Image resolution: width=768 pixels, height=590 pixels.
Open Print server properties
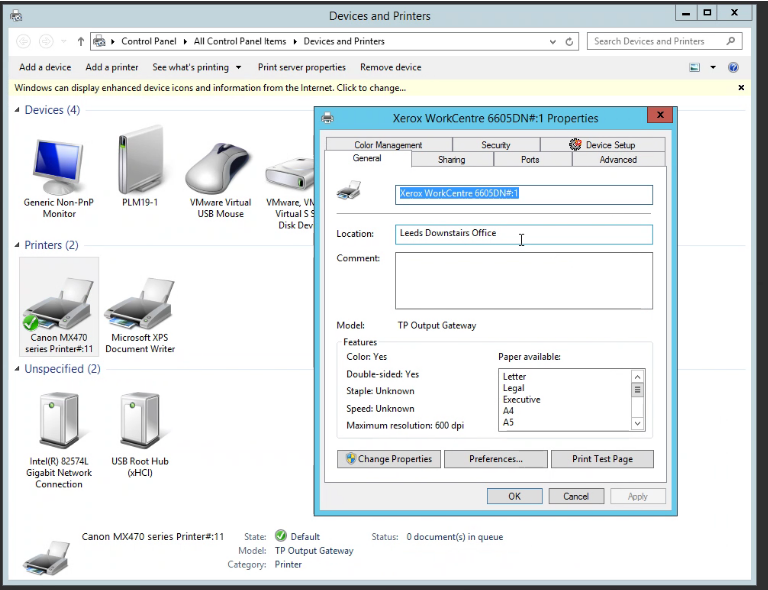point(302,68)
